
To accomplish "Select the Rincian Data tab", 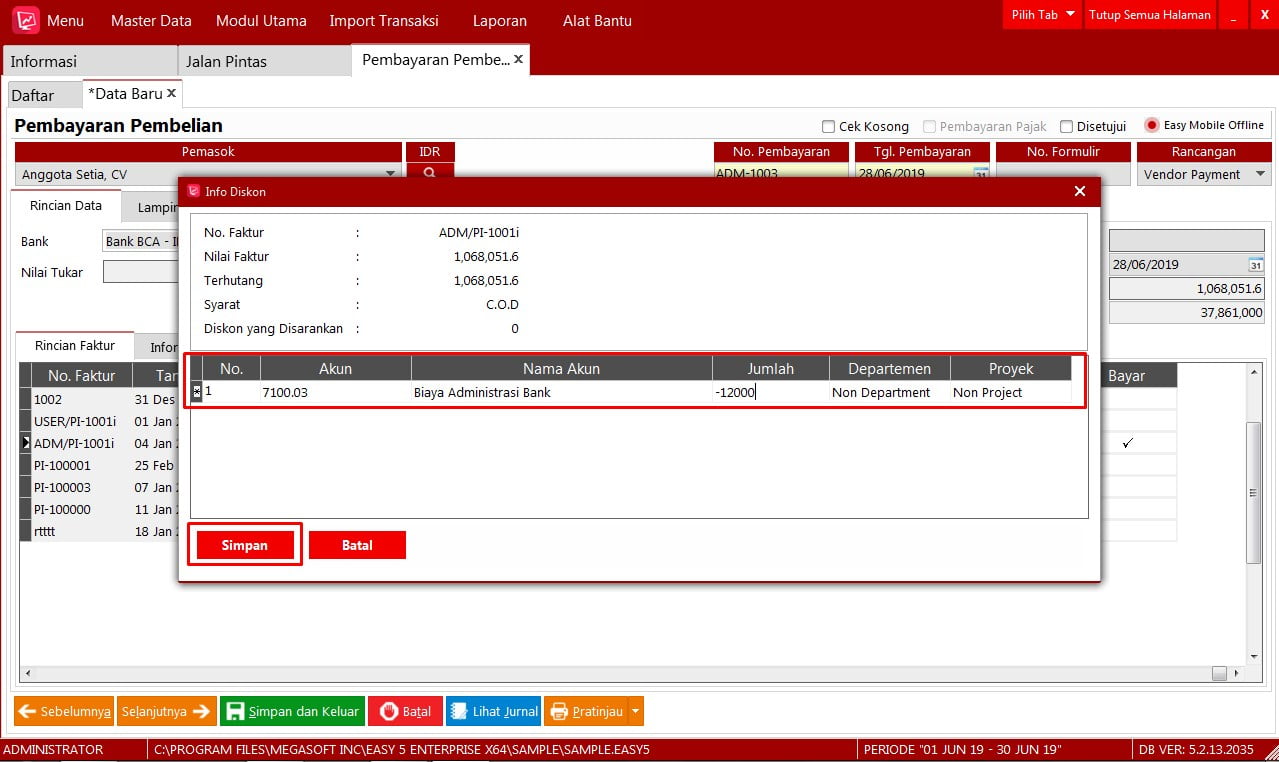I will click(66, 206).
